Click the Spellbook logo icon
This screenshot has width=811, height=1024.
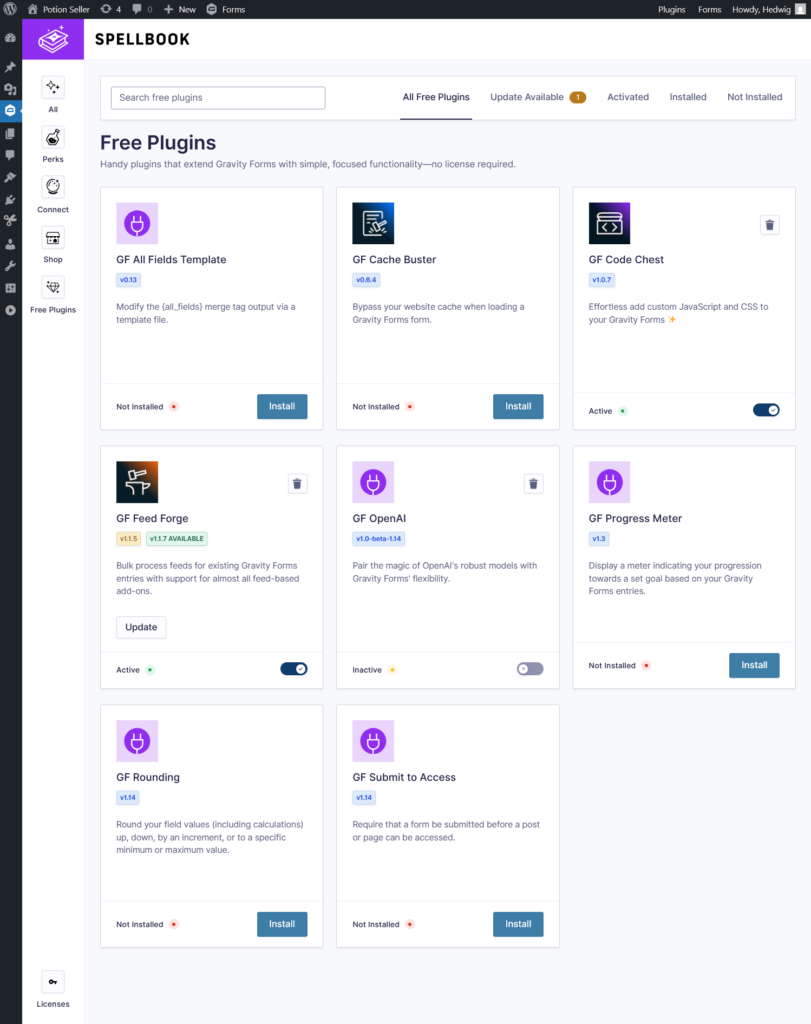pos(53,39)
